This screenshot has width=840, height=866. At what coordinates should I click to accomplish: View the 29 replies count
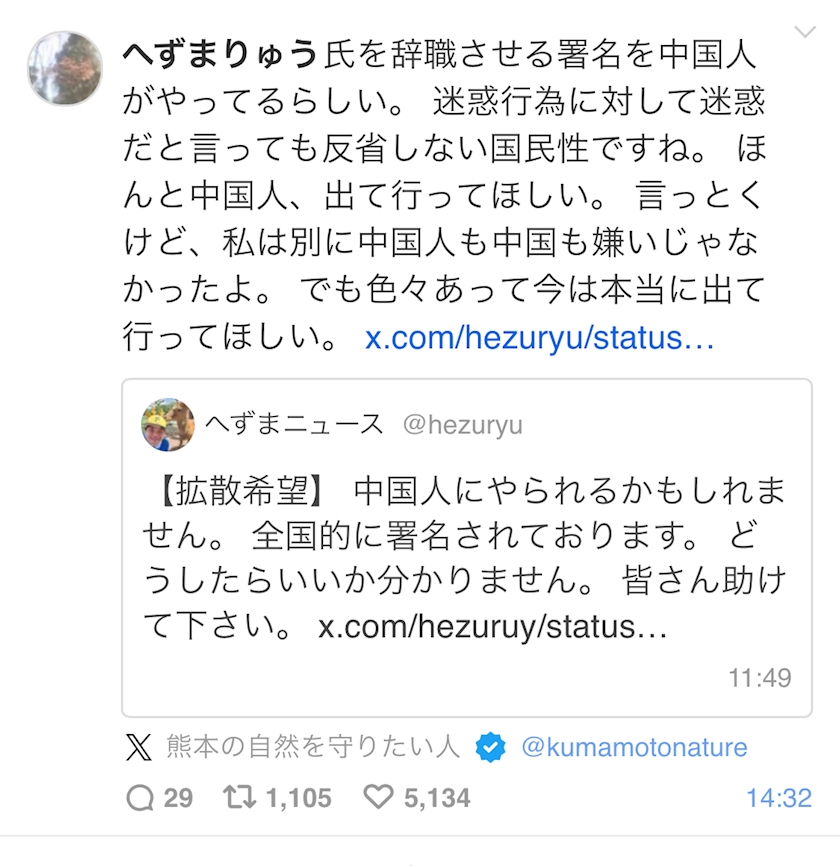(178, 798)
